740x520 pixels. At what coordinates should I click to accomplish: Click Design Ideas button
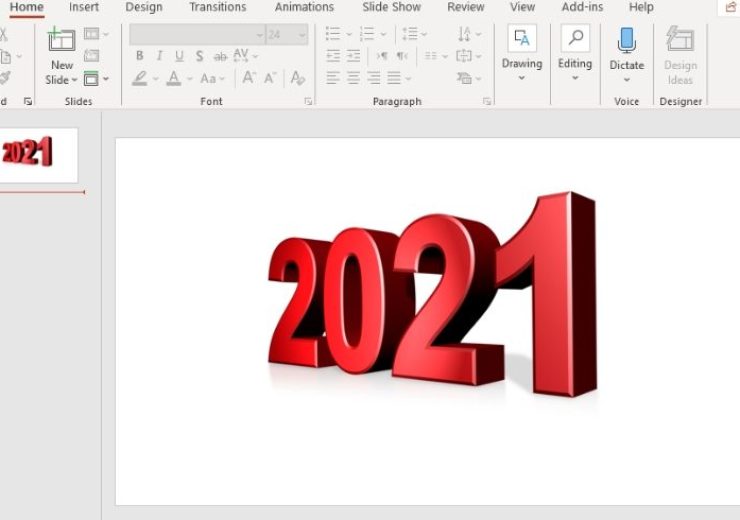click(x=680, y=55)
